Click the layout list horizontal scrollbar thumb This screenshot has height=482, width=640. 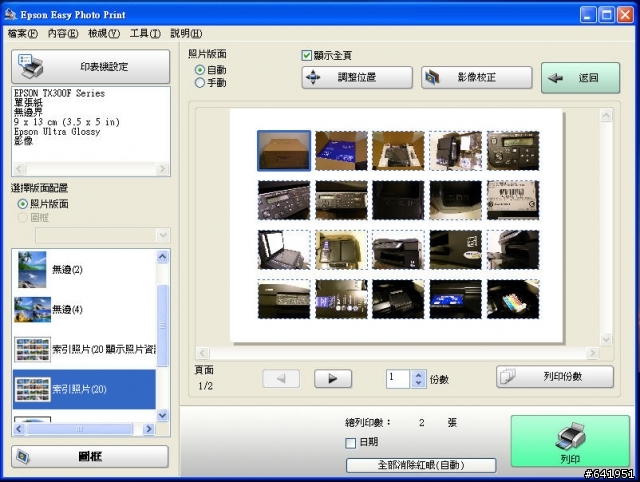point(80,429)
